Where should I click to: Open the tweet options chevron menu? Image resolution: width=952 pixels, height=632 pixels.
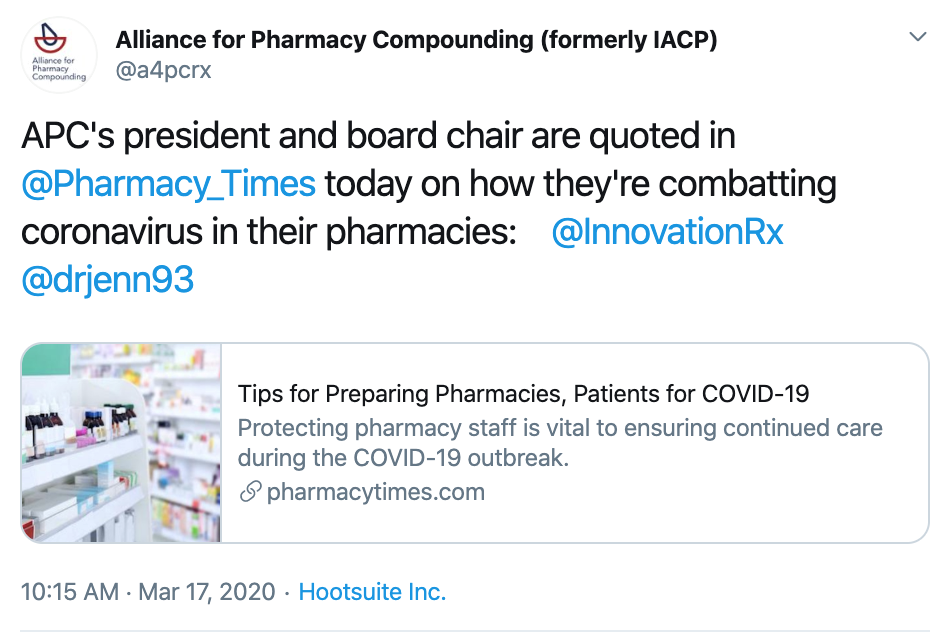point(917,38)
